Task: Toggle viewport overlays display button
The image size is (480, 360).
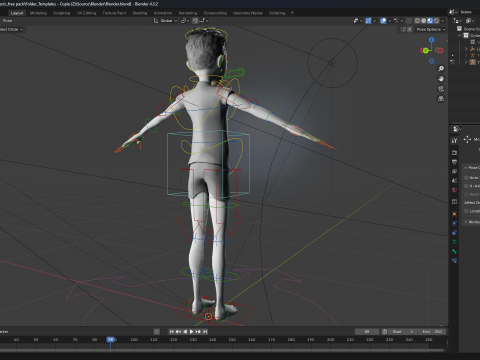Action: coord(383,21)
